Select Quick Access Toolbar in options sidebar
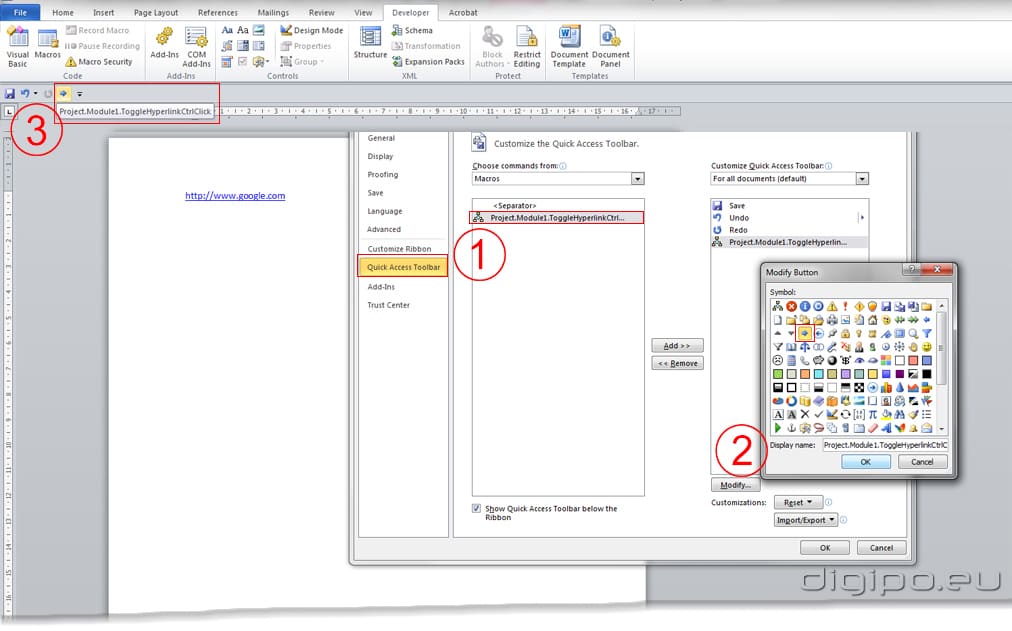1012x631 pixels. point(403,266)
